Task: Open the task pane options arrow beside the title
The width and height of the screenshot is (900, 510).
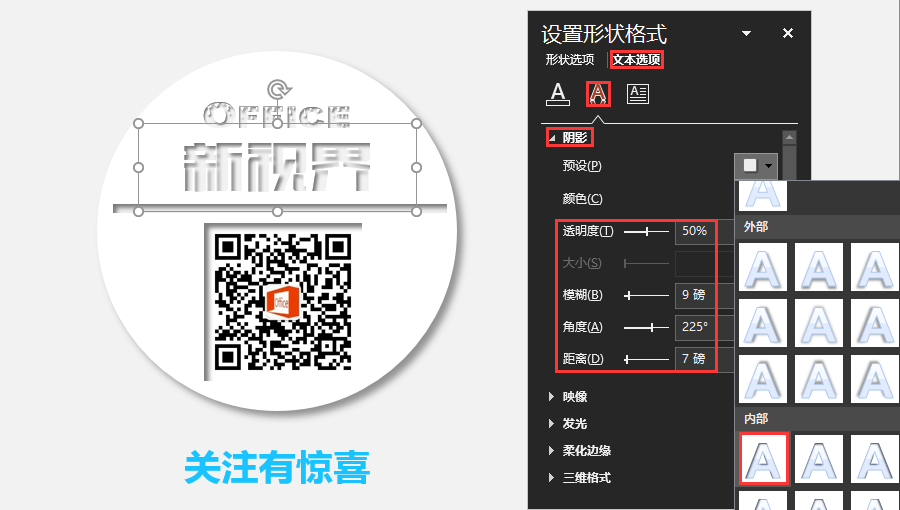Action: [x=746, y=34]
